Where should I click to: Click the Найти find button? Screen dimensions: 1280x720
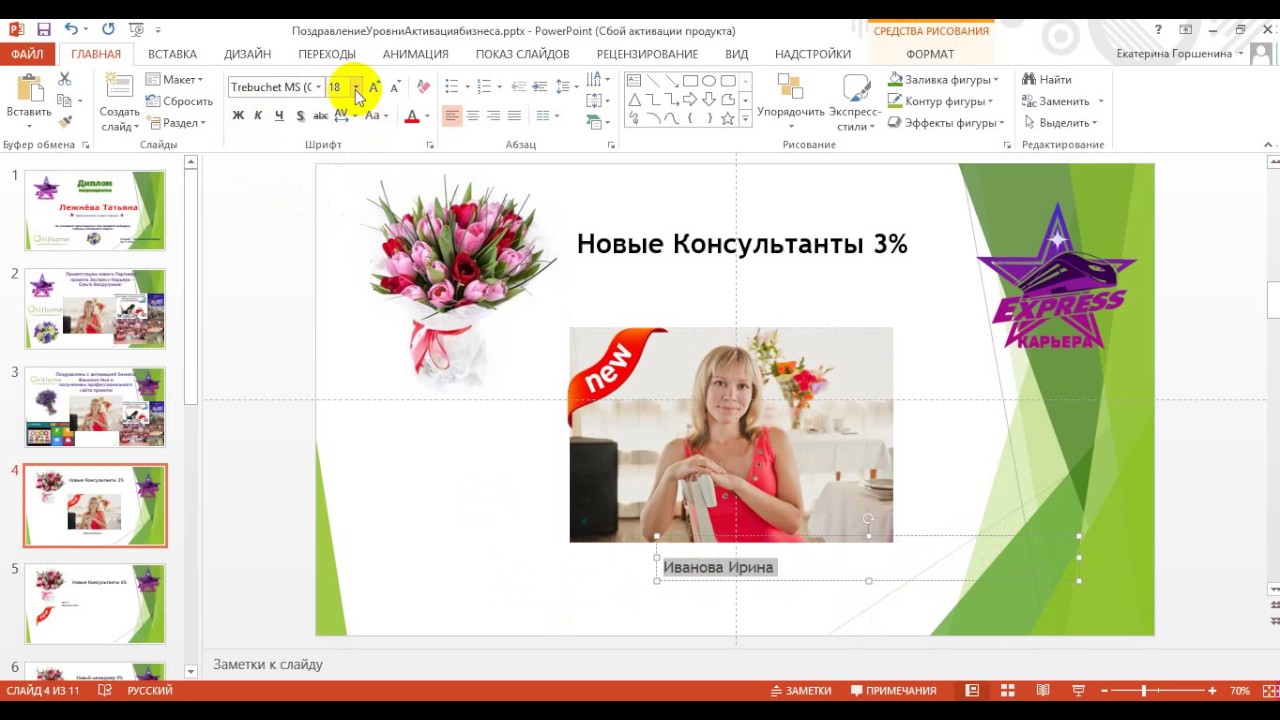(1046, 80)
